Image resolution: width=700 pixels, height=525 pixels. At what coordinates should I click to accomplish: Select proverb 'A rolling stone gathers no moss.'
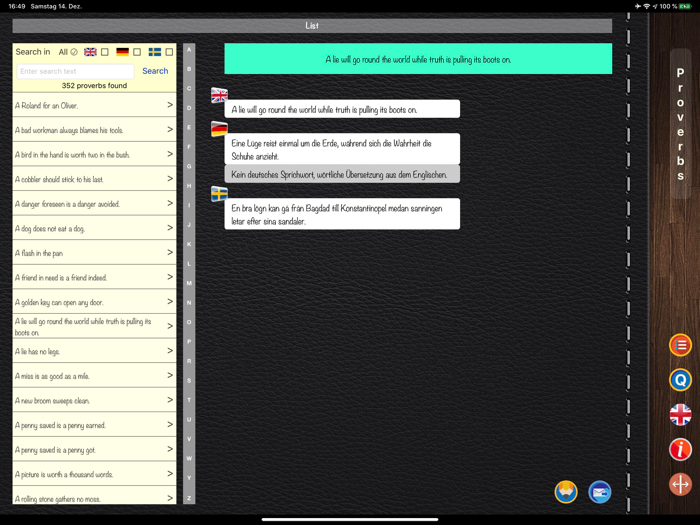94,496
